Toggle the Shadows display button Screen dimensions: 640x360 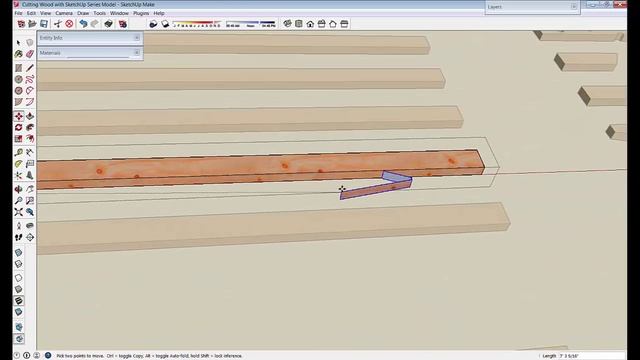(x=153, y=24)
